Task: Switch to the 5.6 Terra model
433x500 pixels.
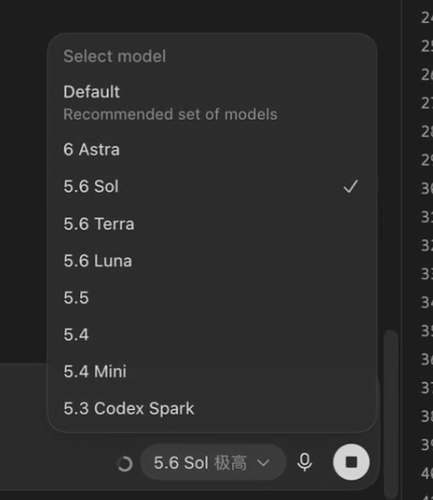Action: (x=212, y=224)
